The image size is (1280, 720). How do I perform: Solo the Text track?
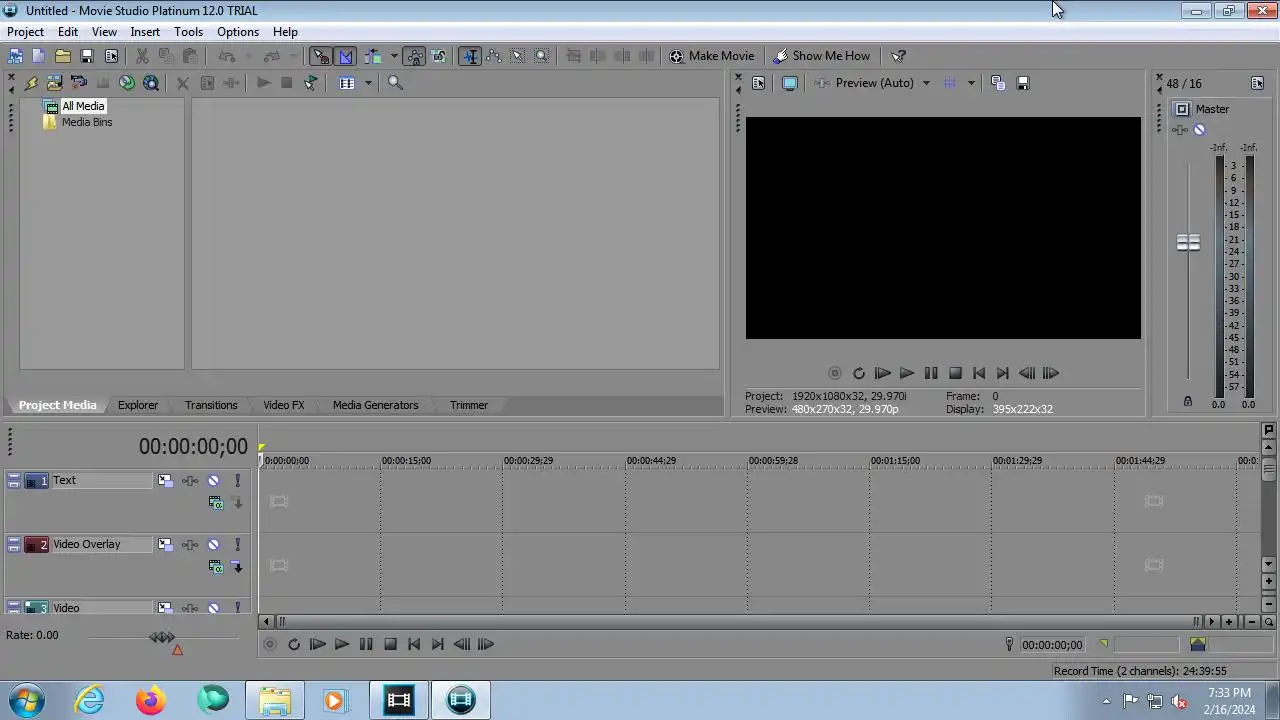pos(237,481)
